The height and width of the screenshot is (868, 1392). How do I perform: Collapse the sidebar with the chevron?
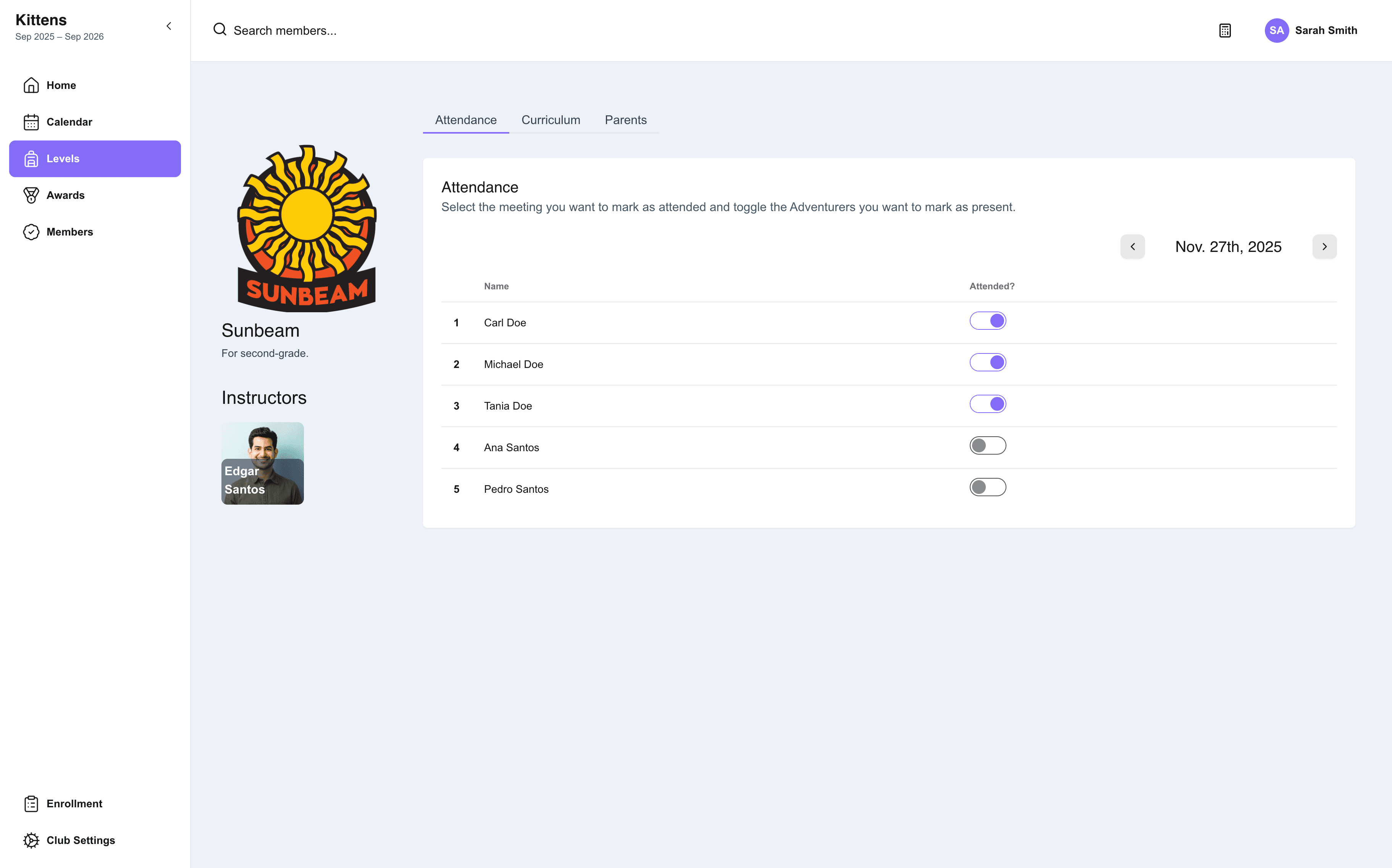169,26
